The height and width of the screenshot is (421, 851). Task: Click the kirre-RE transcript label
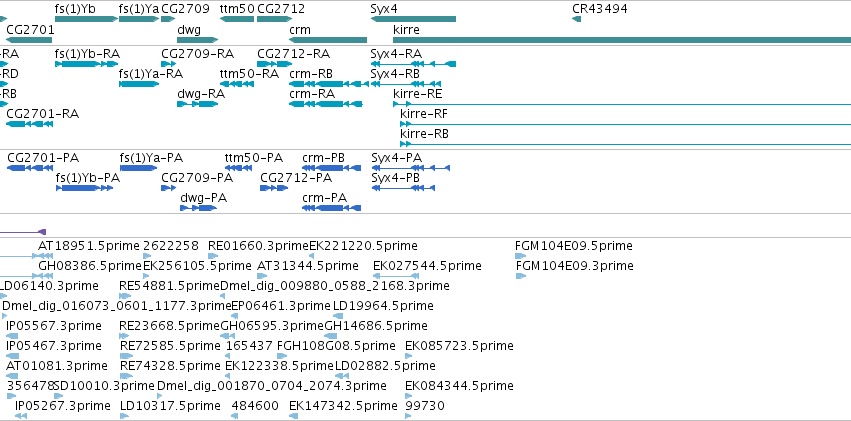[418, 94]
